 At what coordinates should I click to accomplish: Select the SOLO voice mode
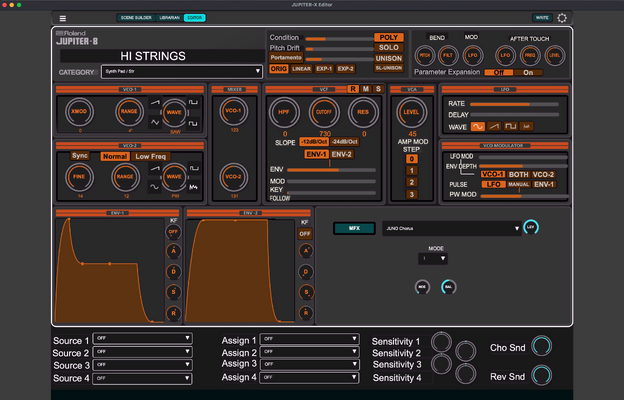click(389, 48)
